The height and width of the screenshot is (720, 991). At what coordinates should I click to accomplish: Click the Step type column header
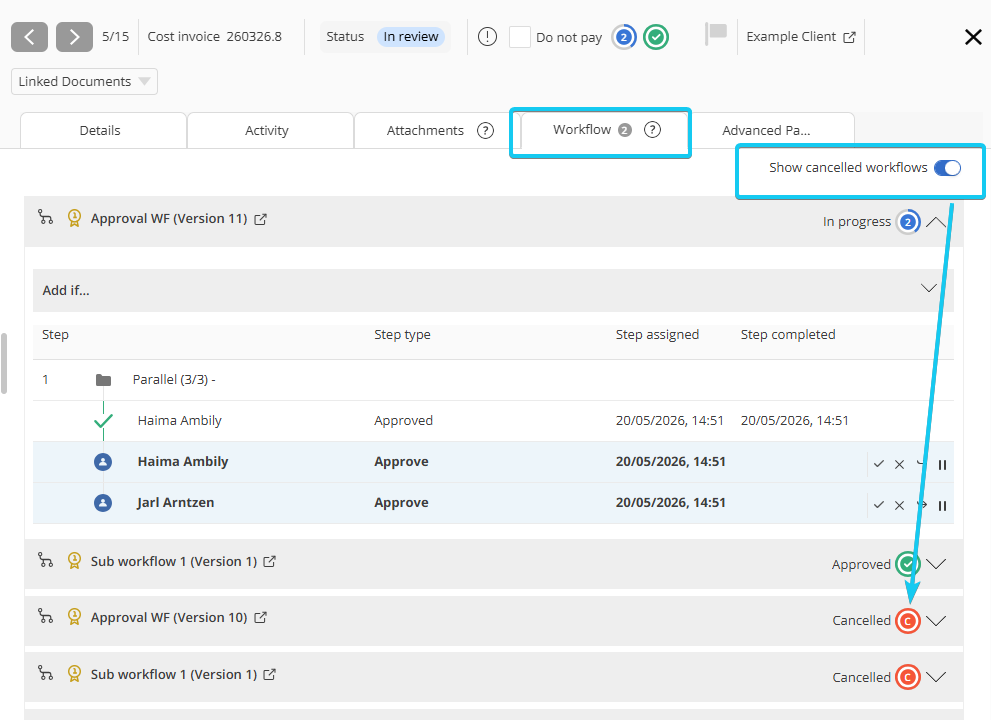402,334
